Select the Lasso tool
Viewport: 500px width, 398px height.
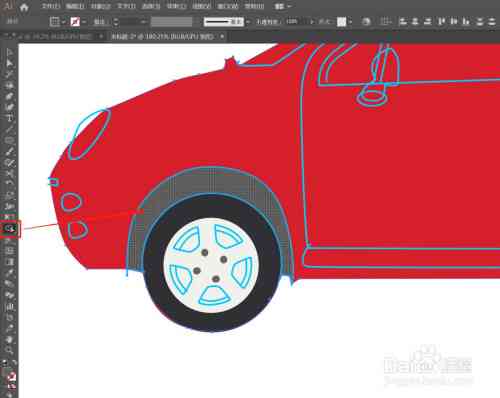tap(9, 85)
